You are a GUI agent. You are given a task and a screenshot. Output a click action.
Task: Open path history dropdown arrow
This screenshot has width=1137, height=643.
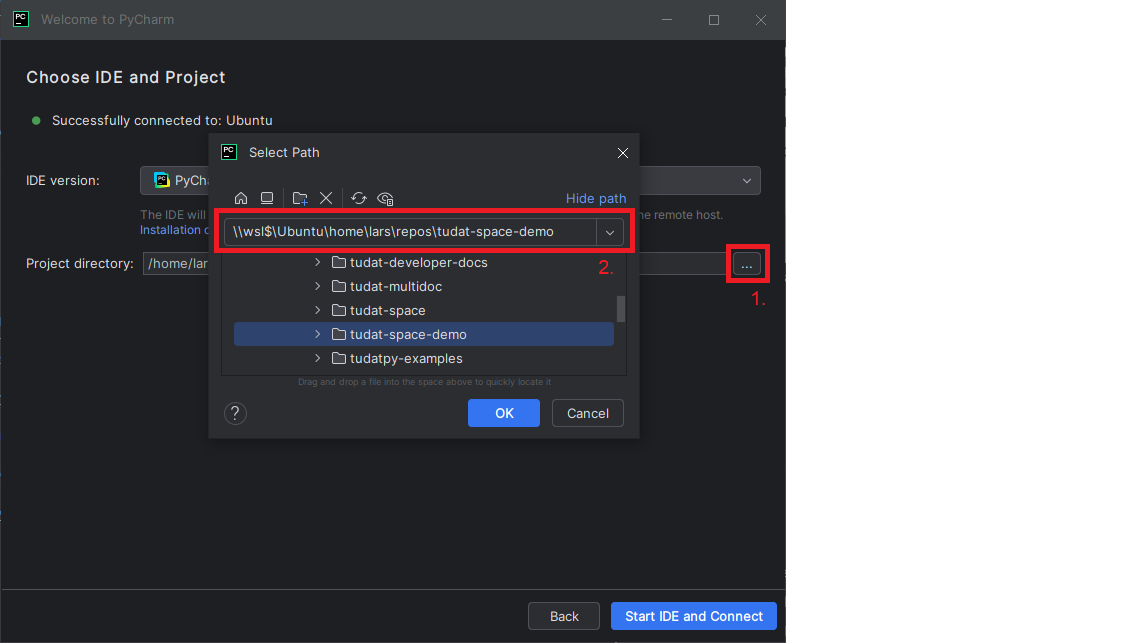[x=610, y=232]
